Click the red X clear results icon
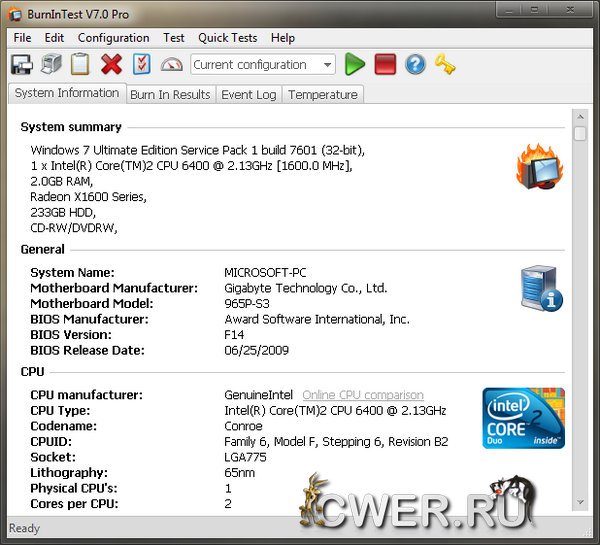The height and width of the screenshot is (545, 600). [111, 65]
